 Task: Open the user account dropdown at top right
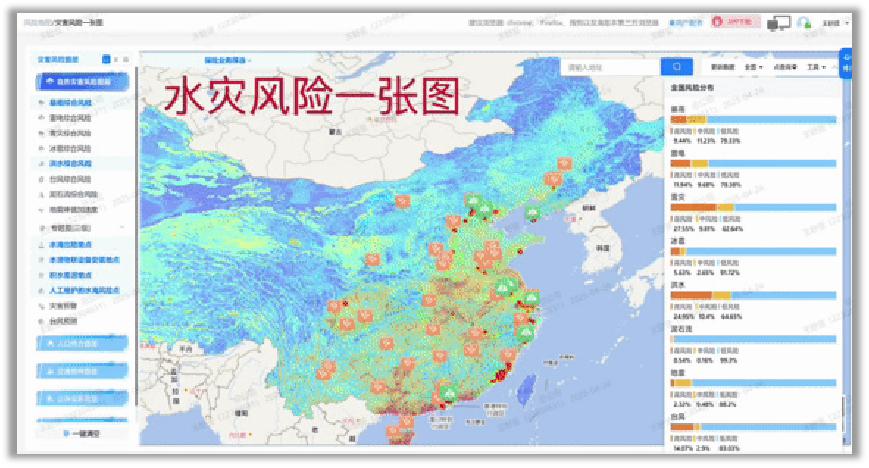pos(835,23)
